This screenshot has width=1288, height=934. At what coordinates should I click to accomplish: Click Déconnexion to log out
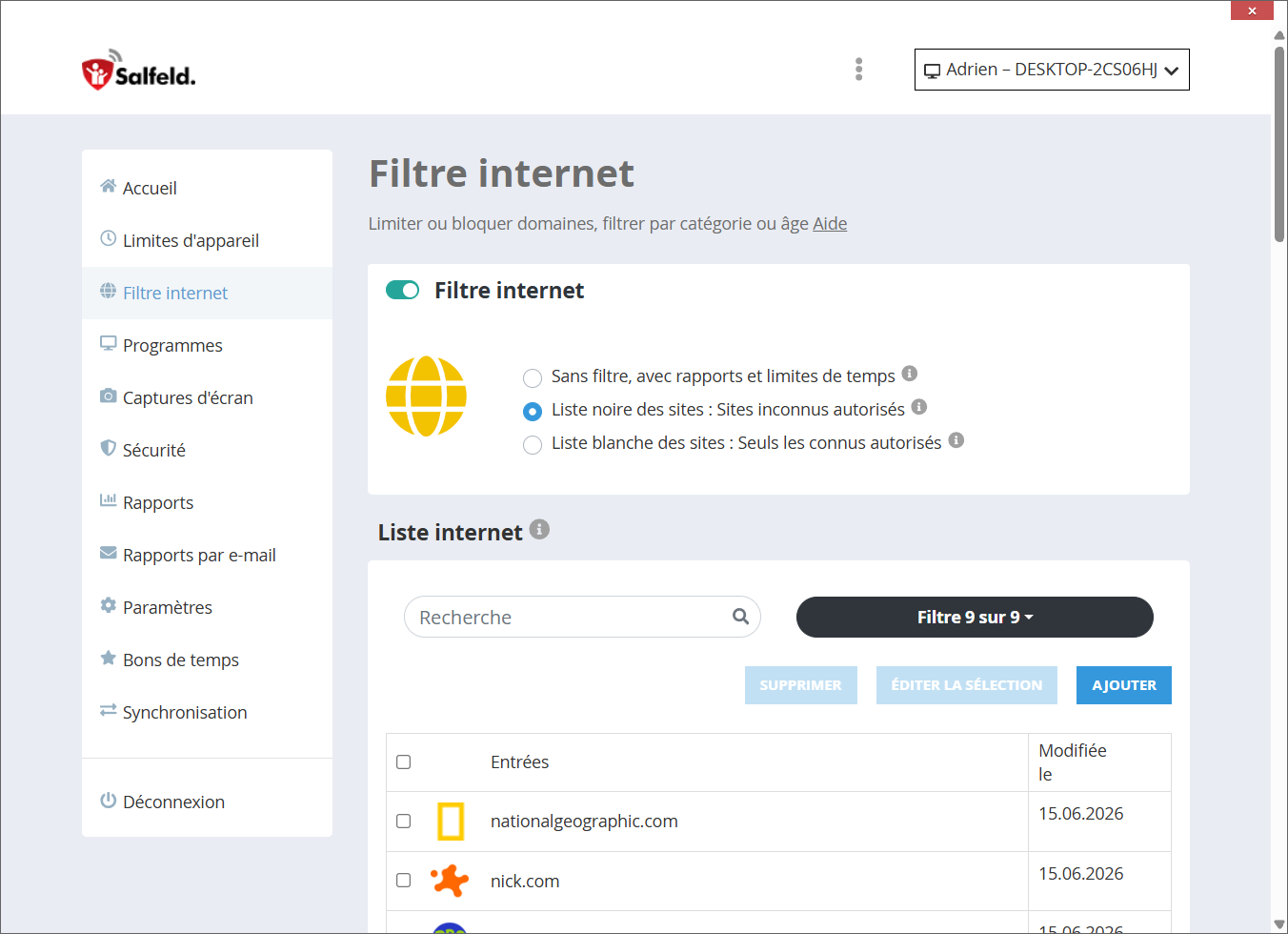(x=207, y=802)
